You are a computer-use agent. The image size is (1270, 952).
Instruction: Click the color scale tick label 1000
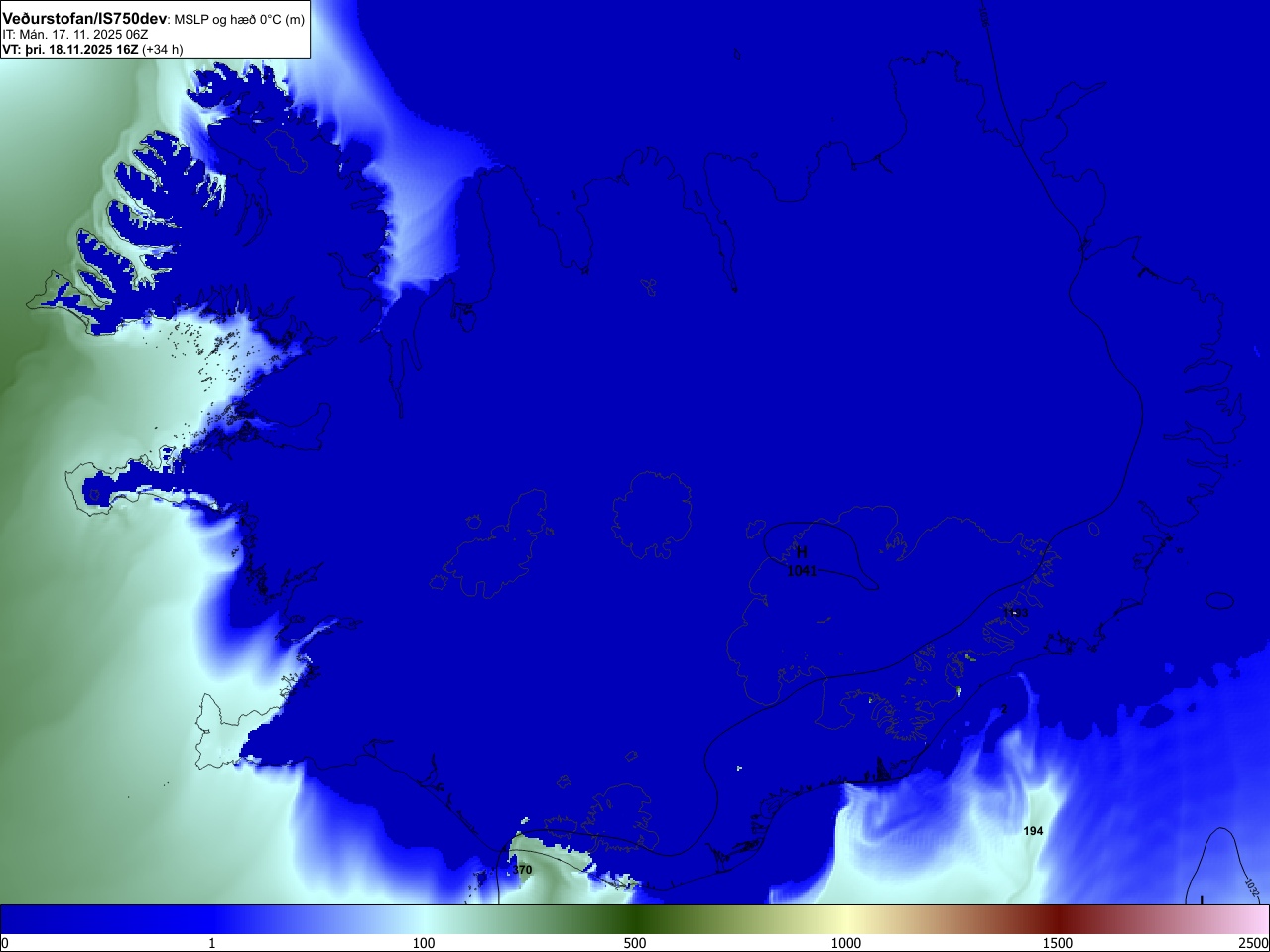point(846,943)
